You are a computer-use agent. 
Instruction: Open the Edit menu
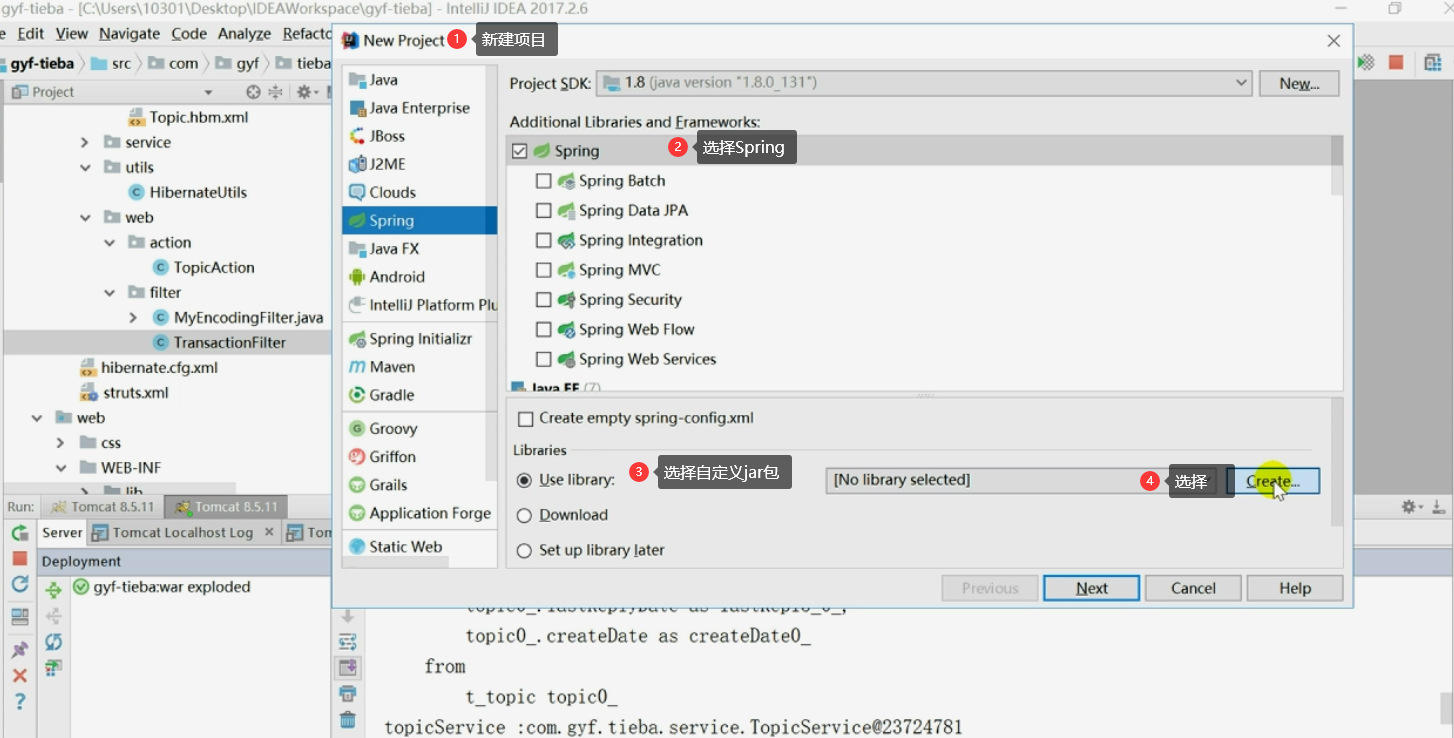coord(30,33)
